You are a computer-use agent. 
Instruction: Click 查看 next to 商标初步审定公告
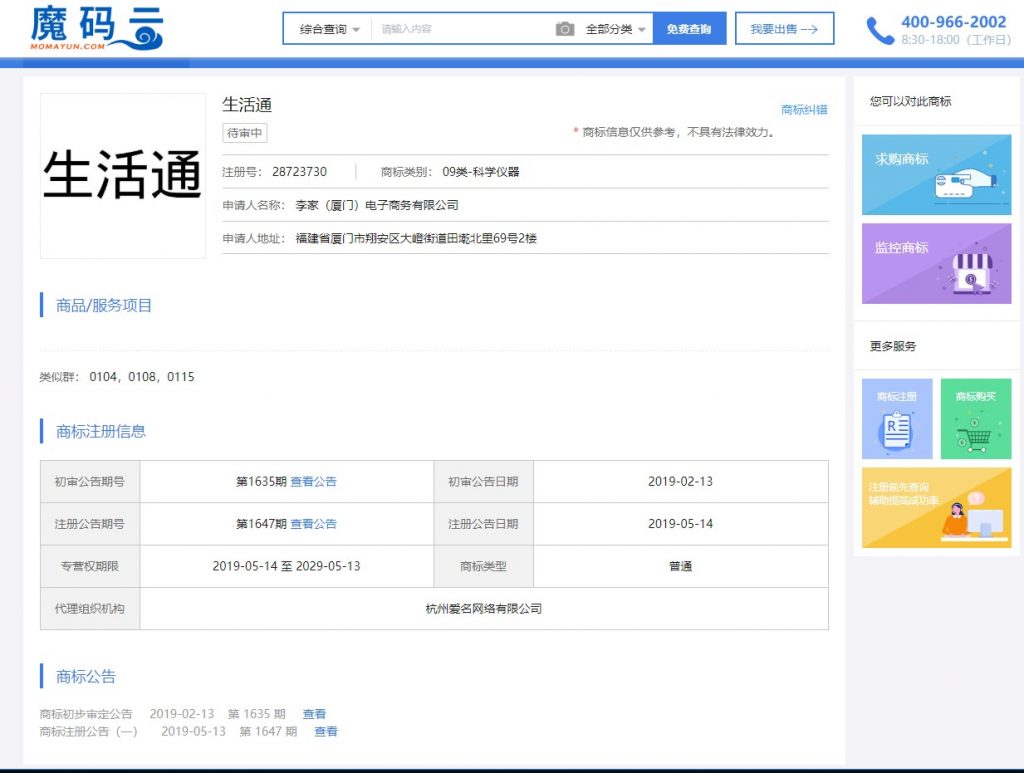coord(313,713)
